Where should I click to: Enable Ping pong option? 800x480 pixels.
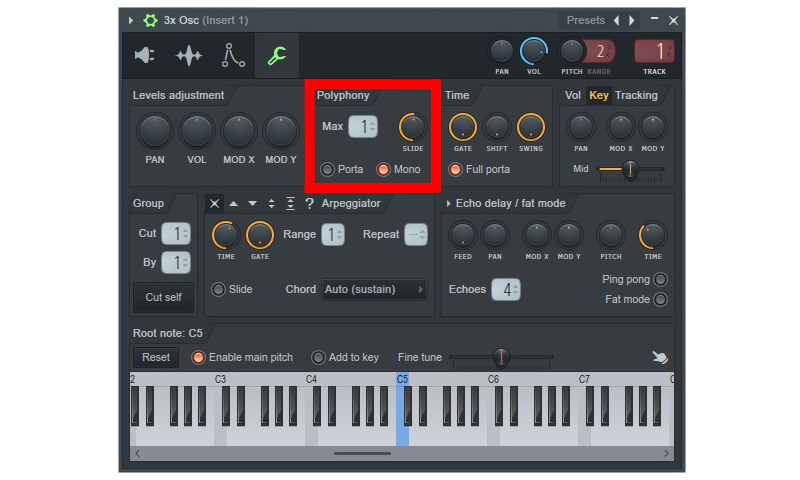coord(660,280)
